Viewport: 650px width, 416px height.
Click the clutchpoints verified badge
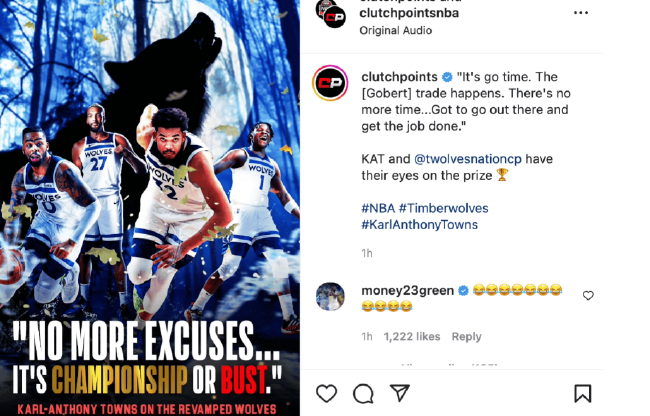coord(447,77)
